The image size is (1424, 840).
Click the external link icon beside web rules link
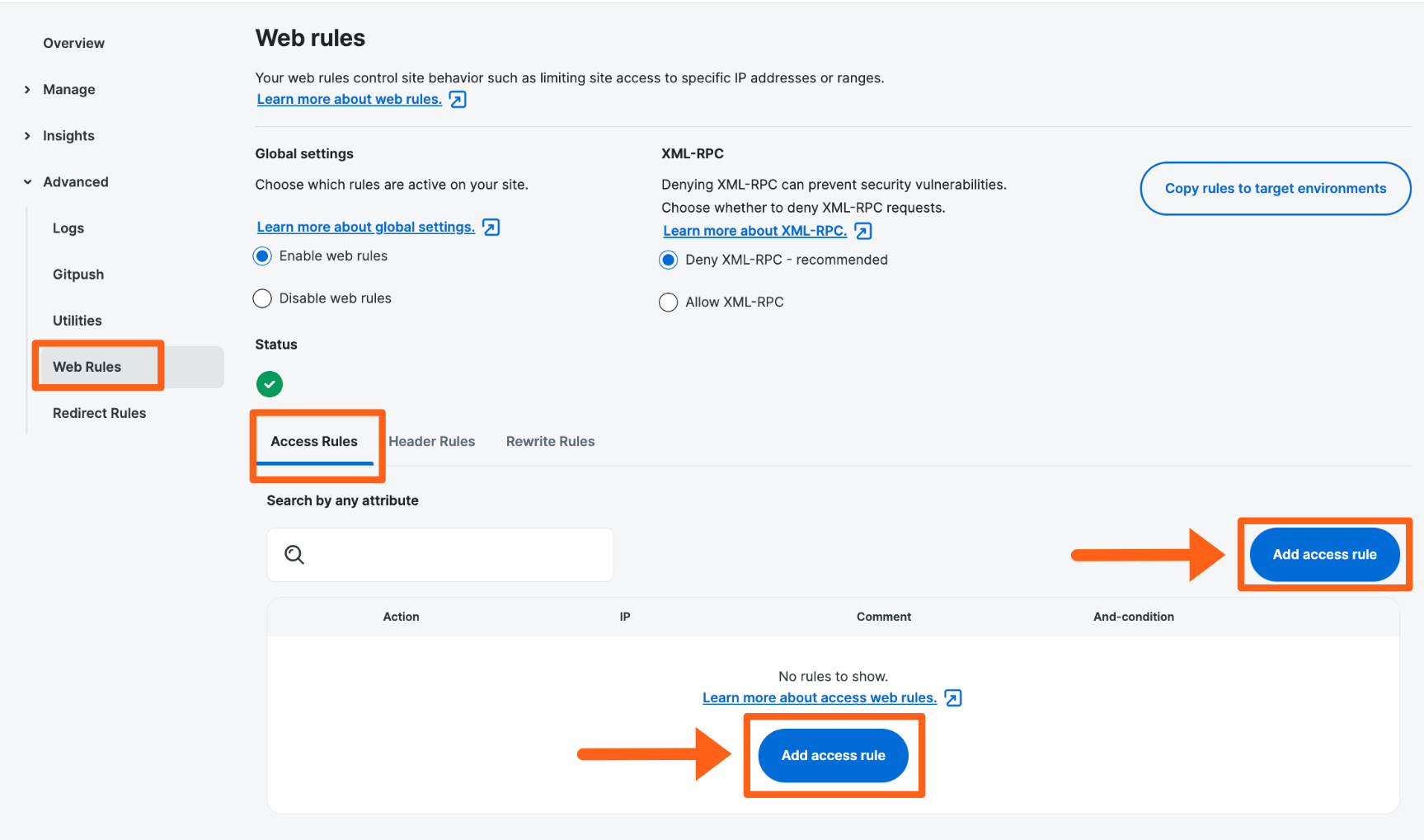click(457, 98)
